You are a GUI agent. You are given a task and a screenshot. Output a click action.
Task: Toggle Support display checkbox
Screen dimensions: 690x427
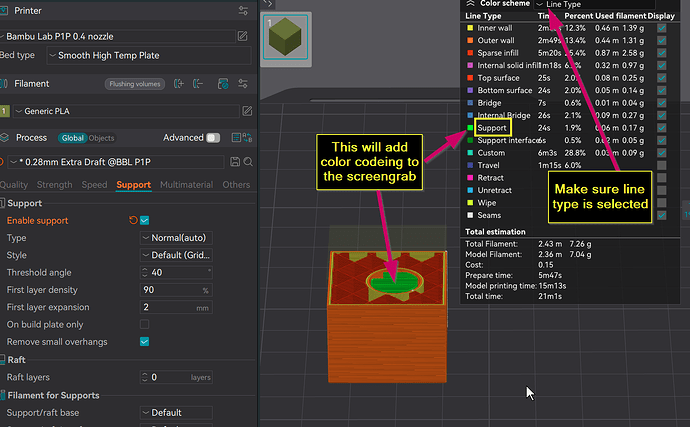pos(661,128)
